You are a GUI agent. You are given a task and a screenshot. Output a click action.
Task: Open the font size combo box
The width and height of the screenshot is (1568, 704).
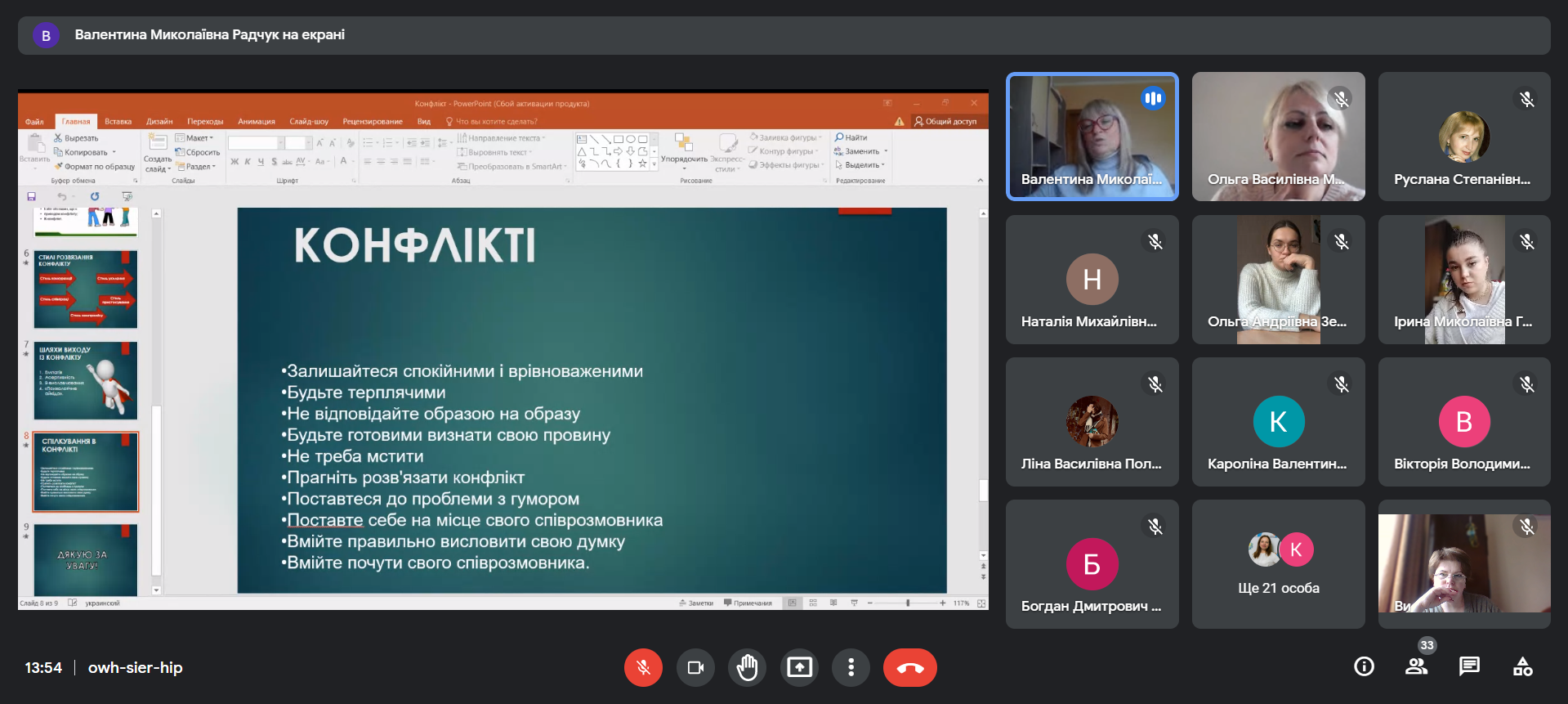[x=297, y=143]
